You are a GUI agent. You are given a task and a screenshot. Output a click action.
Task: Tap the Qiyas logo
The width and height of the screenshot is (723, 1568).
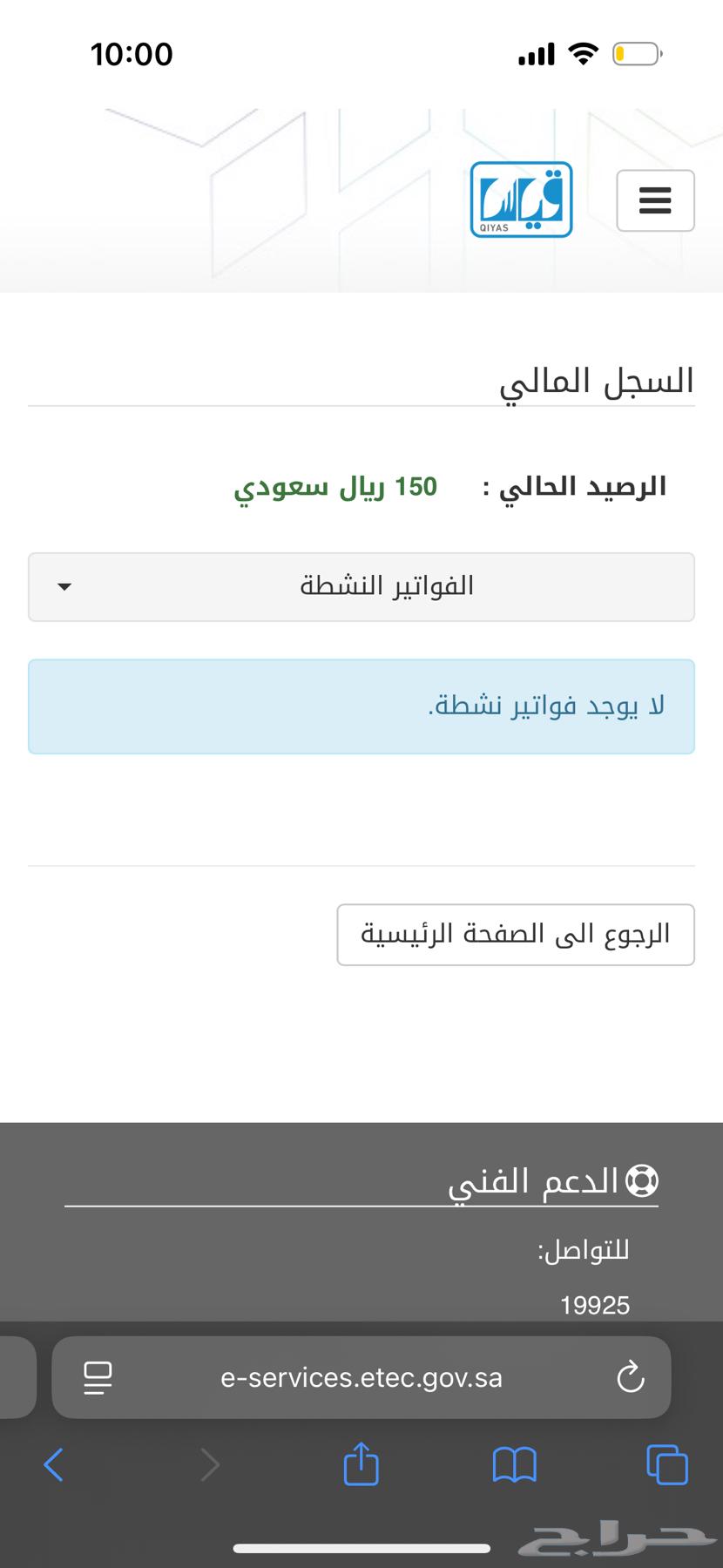[521, 199]
